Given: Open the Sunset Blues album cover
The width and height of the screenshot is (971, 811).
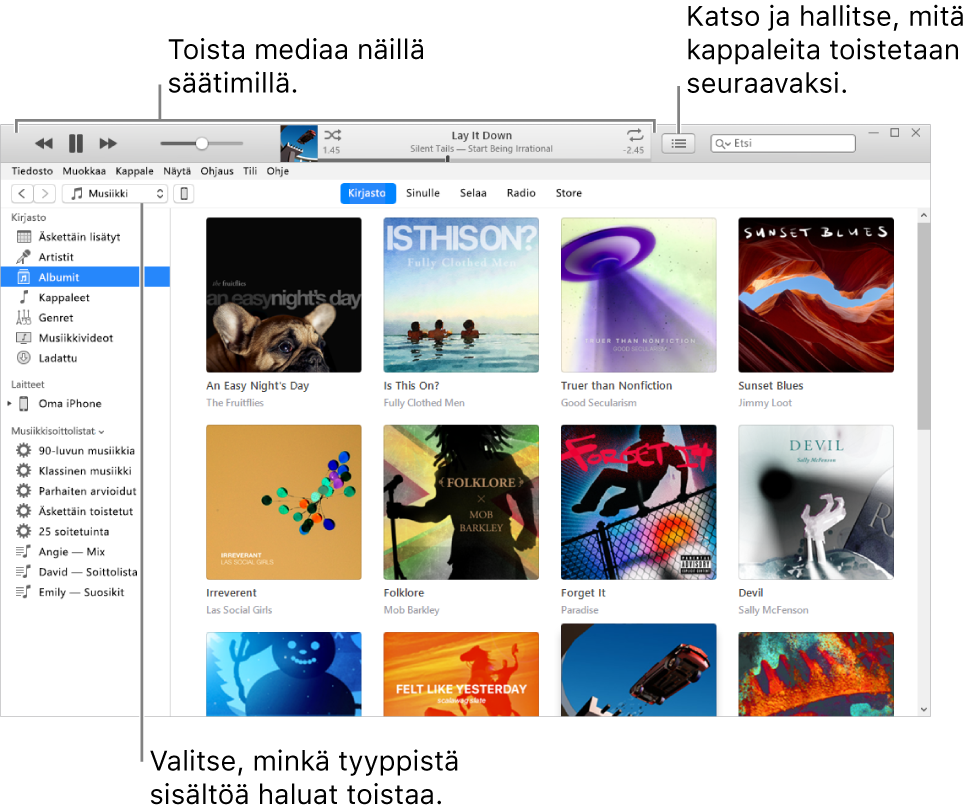Looking at the screenshot, I should (x=816, y=295).
